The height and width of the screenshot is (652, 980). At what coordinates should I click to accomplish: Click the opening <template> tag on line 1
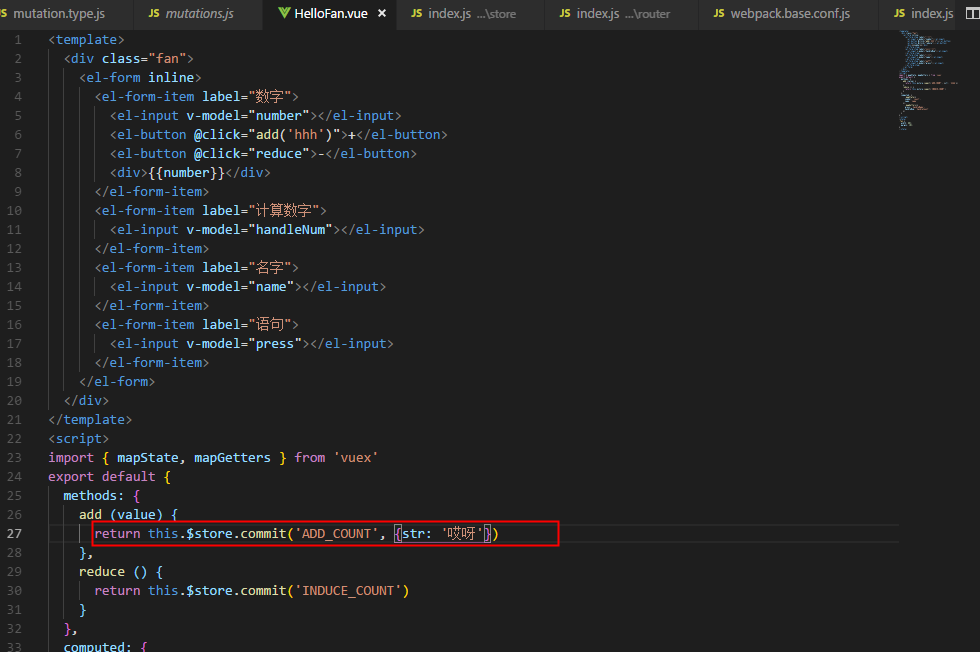click(86, 40)
